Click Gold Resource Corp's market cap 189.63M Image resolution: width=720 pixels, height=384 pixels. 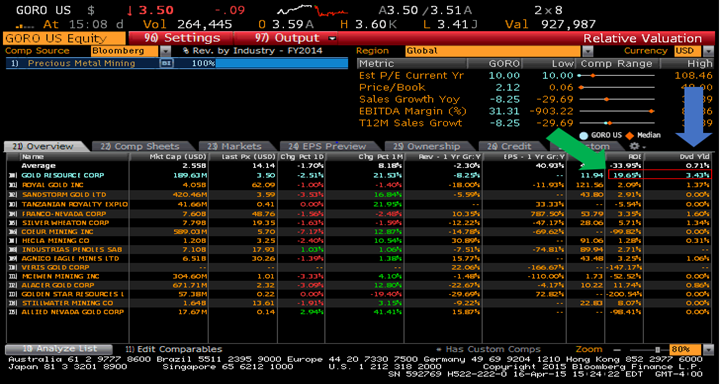pos(190,175)
